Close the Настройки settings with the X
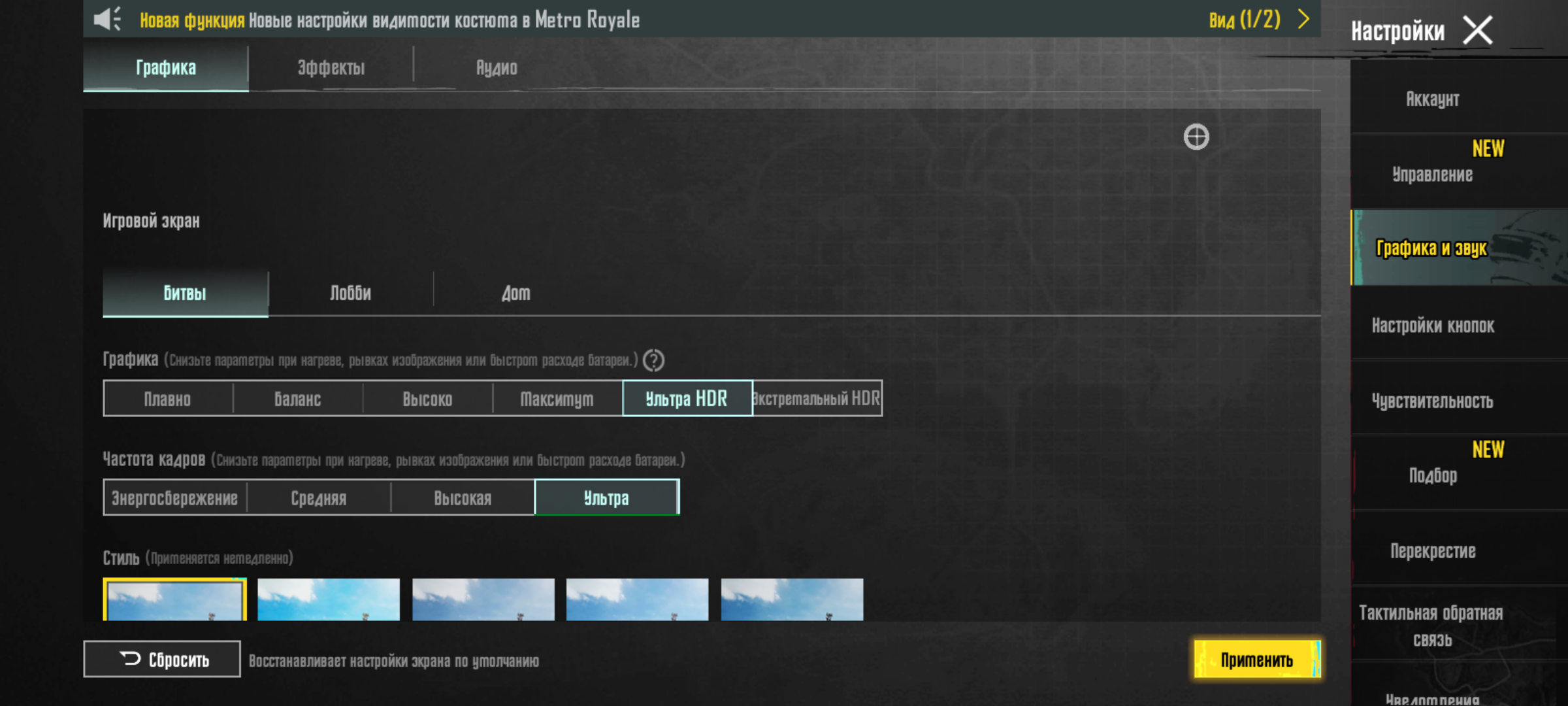This screenshot has height=706, width=1568. (1477, 30)
